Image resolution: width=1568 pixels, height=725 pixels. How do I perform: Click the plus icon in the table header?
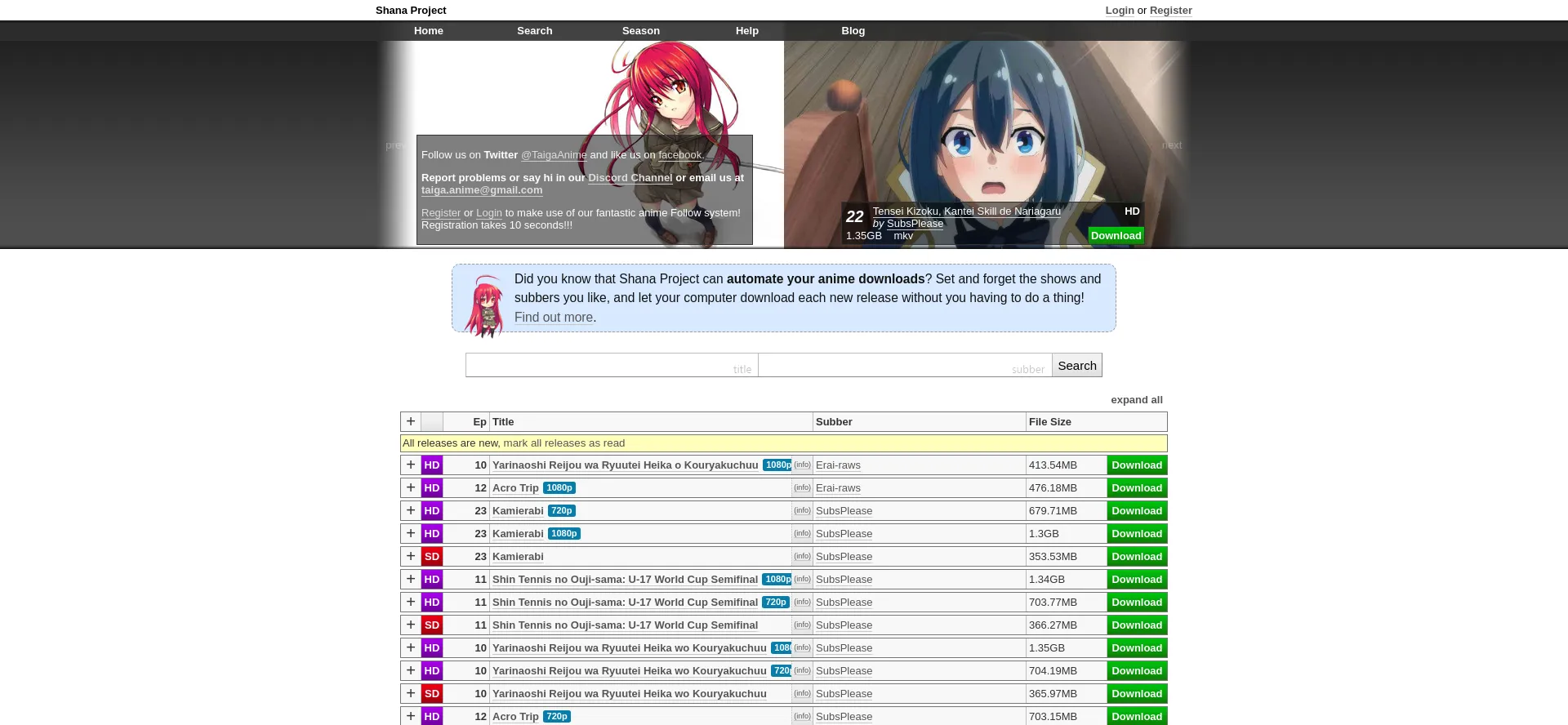click(411, 421)
